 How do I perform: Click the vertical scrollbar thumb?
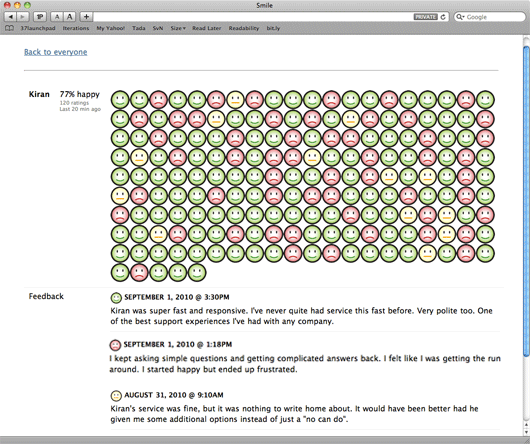click(526, 200)
